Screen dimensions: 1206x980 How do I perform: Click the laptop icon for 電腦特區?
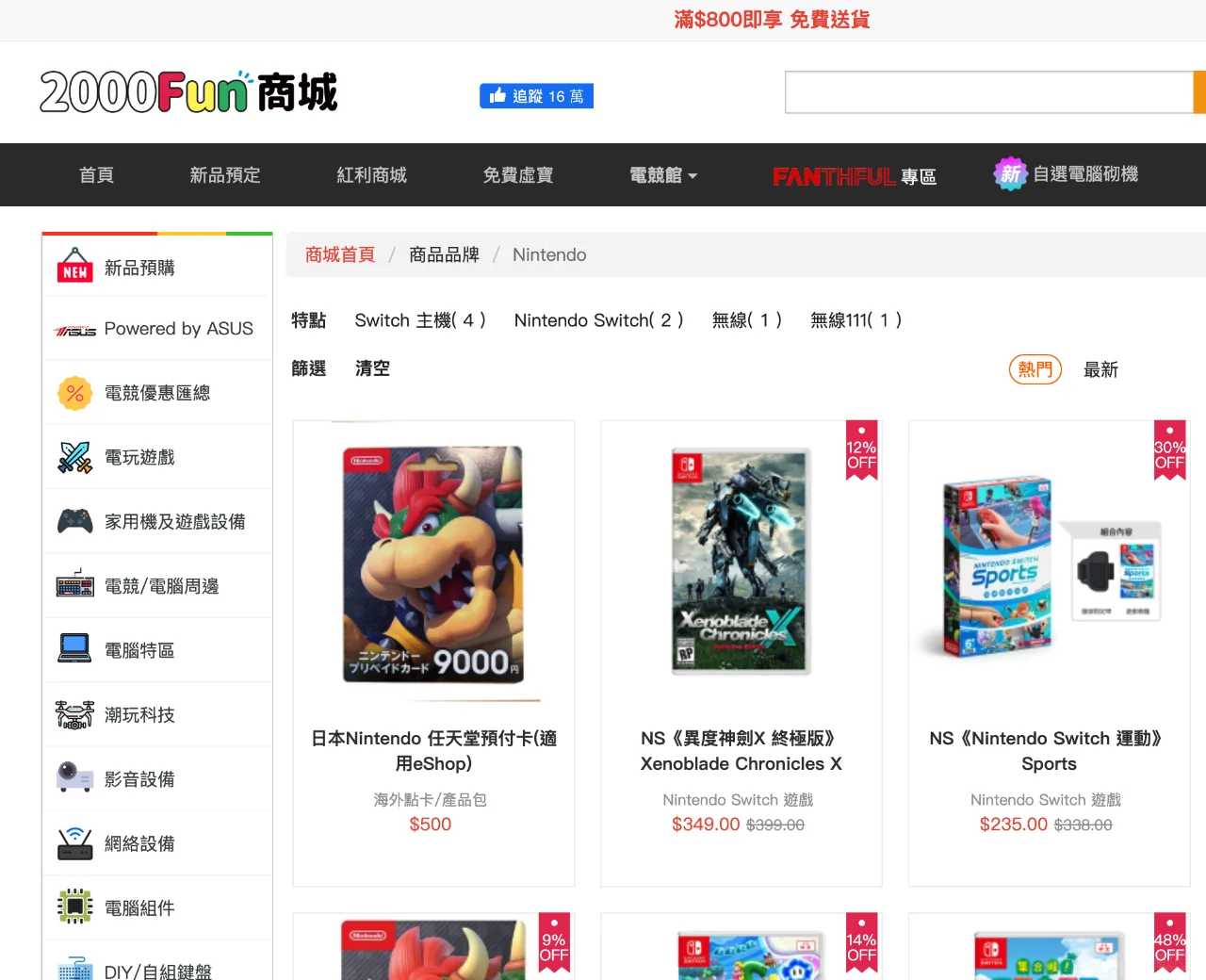tap(75, 648)
